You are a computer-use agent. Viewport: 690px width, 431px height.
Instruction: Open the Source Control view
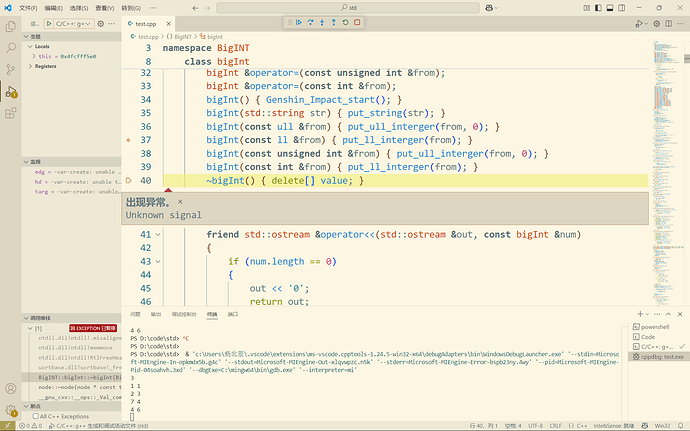pos(11,70)
